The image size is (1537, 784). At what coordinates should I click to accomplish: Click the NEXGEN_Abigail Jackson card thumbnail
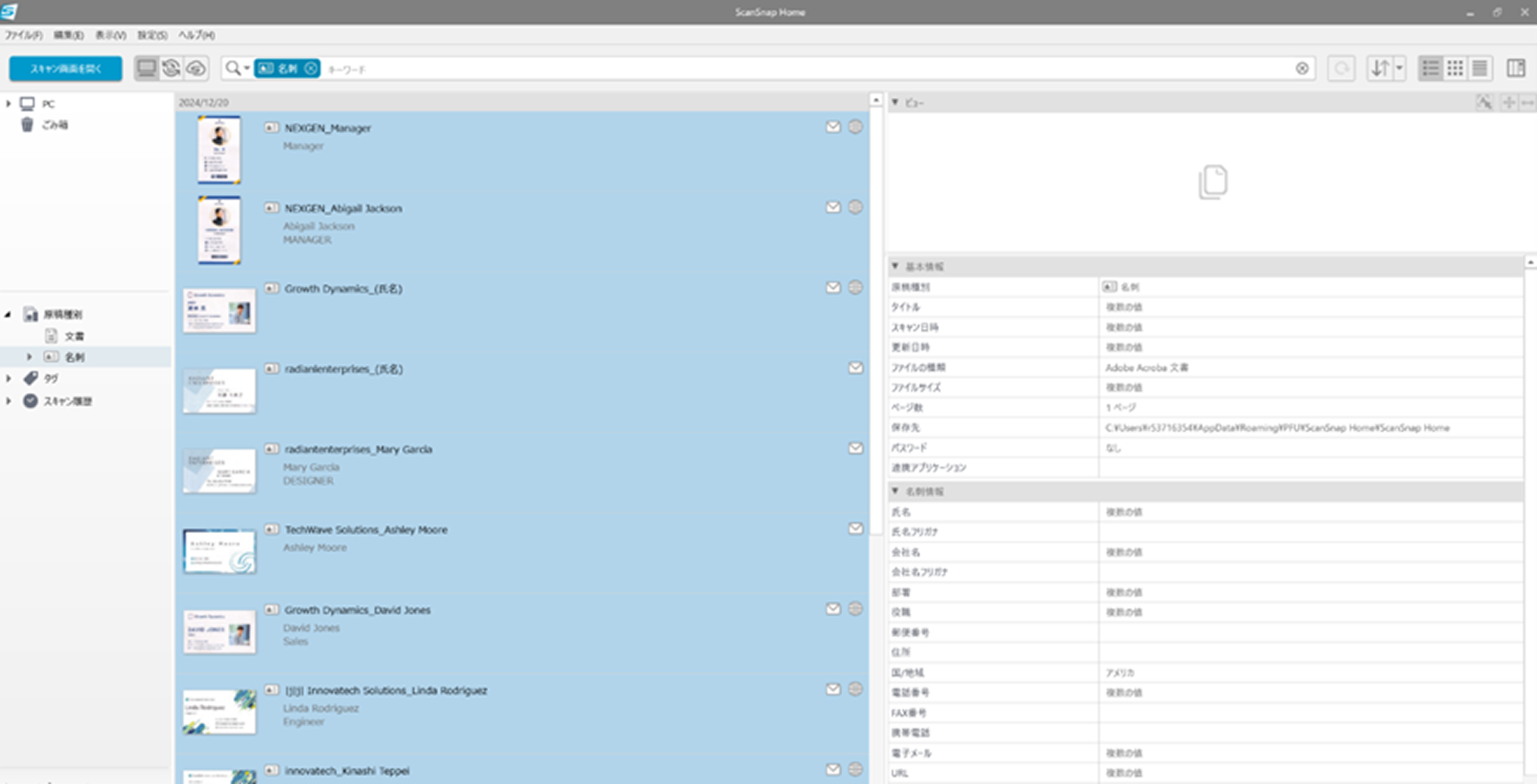coord(219,230)
